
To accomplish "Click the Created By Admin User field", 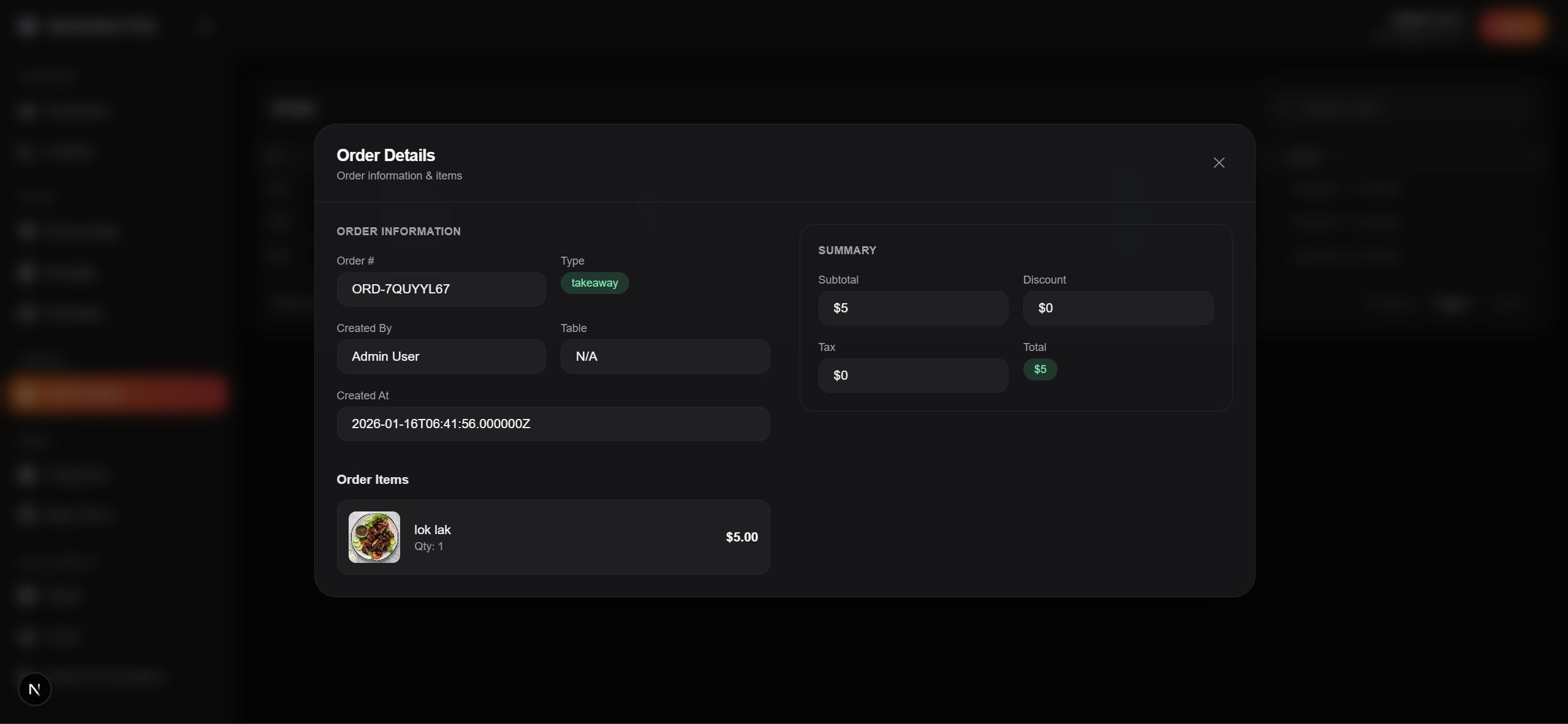I will click(441, 356).
